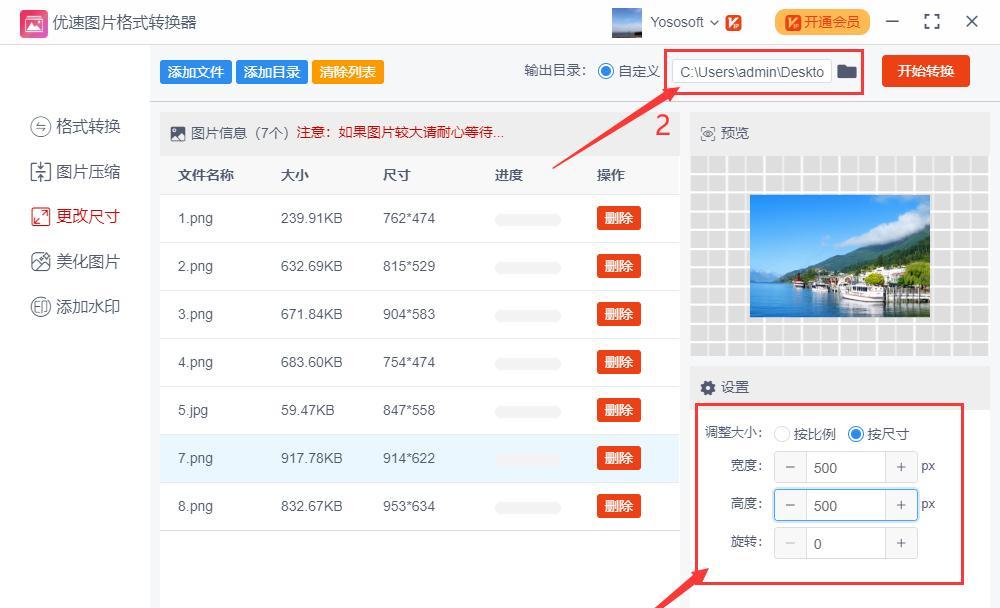Select the 7.png file name
The width and height of the screenshot is (1000, 608).
pos(195,458)
